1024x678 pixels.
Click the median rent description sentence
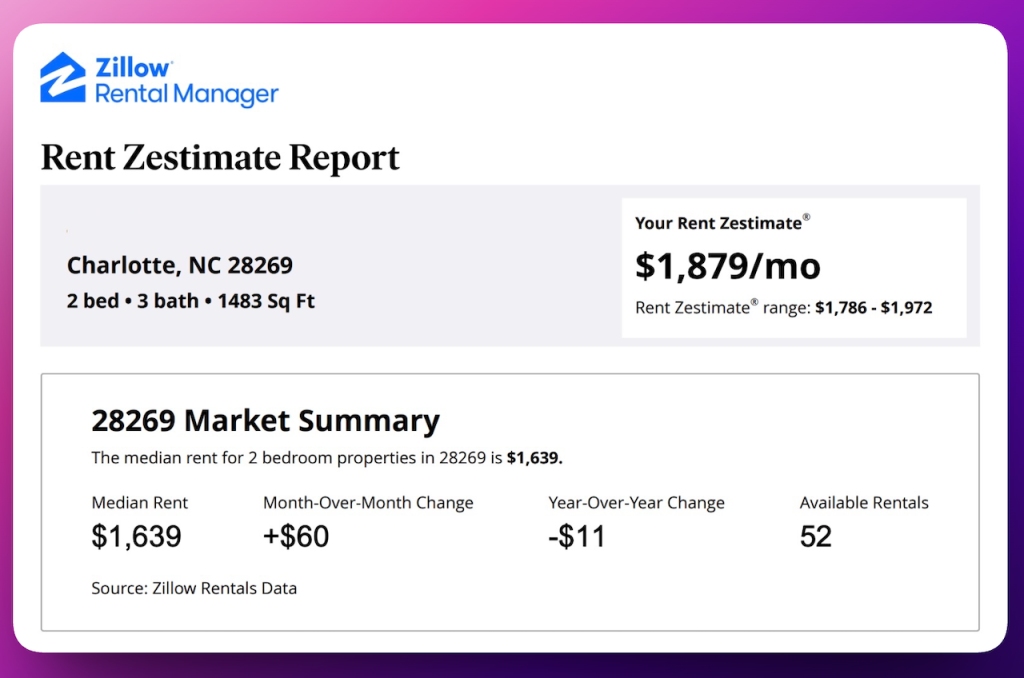(327, 458)
